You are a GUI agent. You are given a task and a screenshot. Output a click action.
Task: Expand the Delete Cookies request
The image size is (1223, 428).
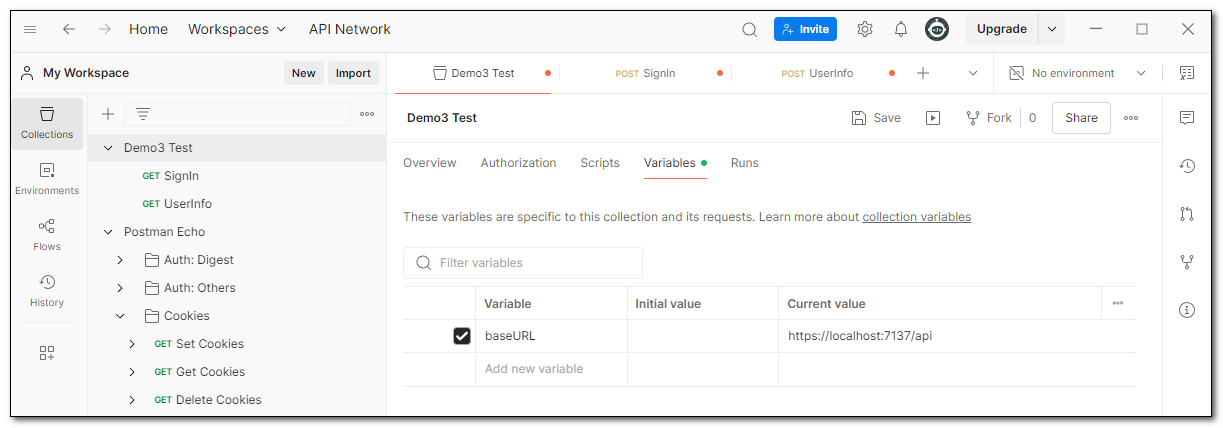point(132,400)
